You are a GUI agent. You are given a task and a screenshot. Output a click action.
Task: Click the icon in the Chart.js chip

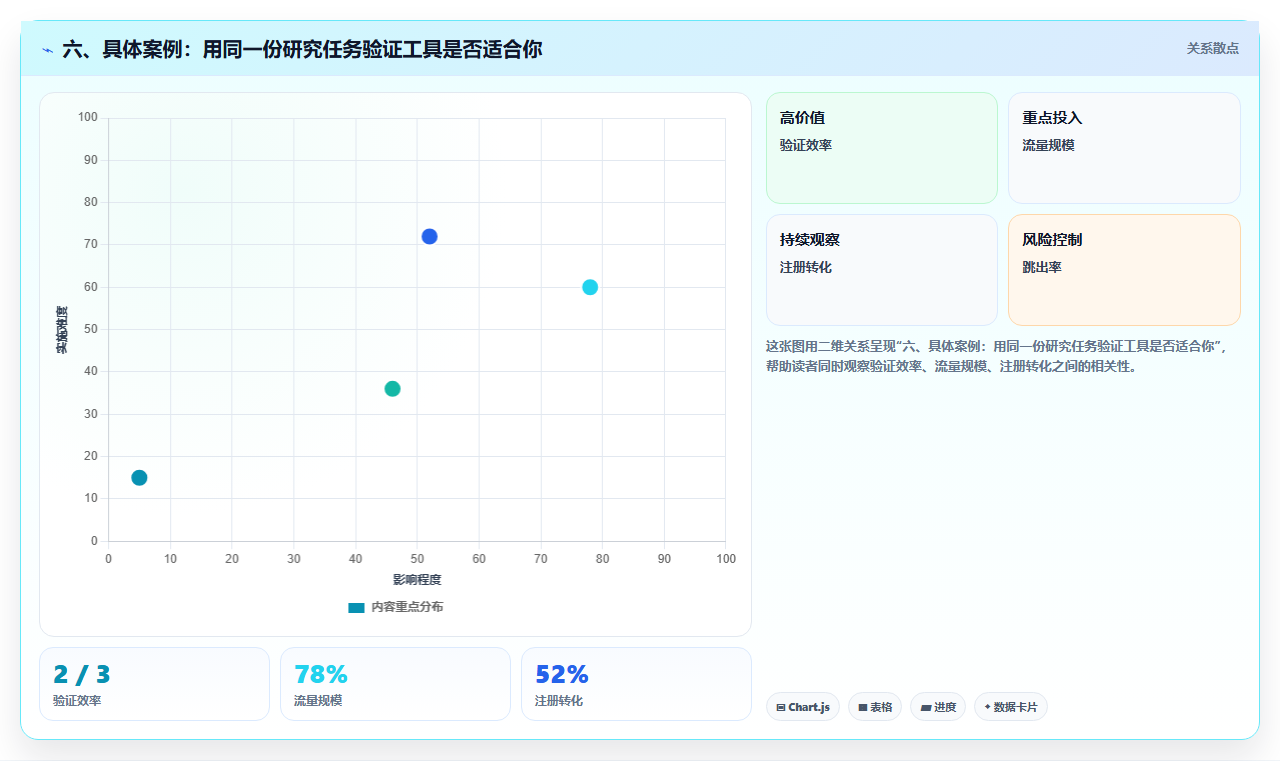[x=781, y=707]
